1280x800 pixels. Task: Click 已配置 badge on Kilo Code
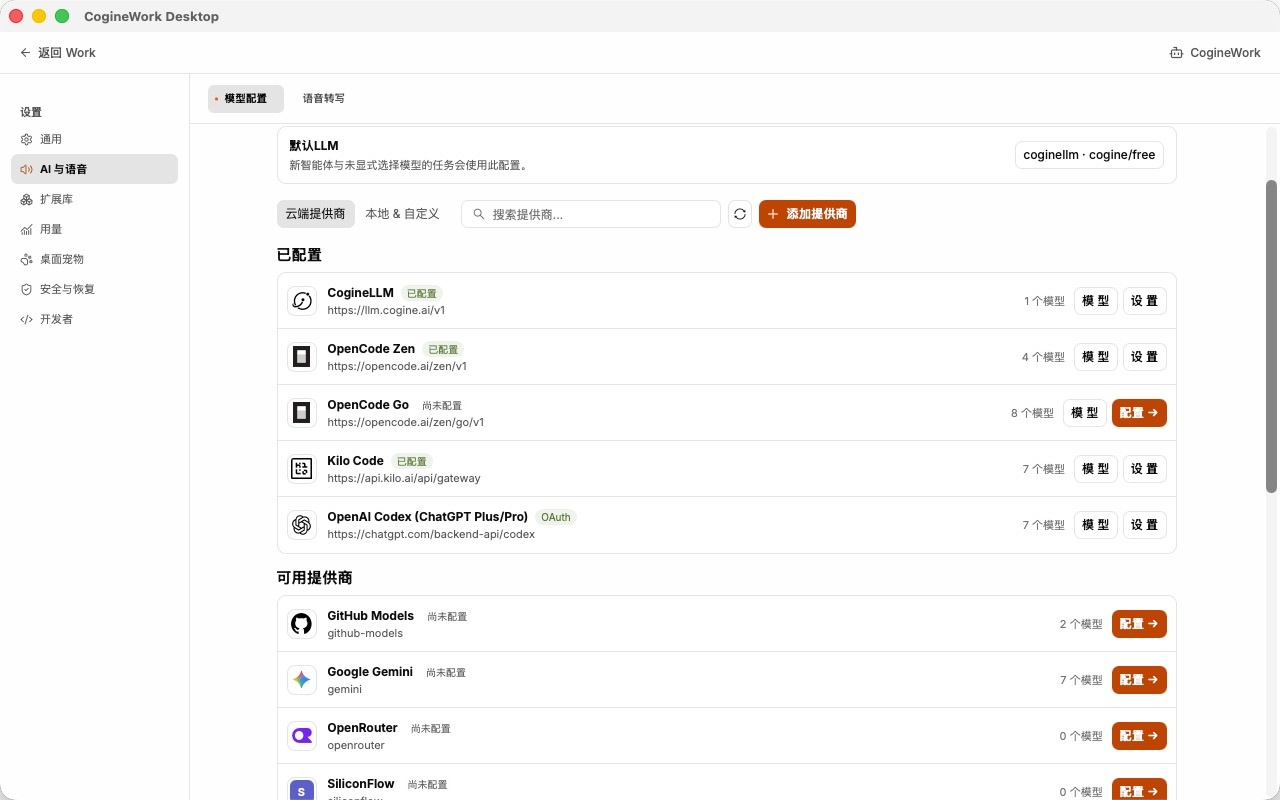pyautogui.click(x=412, y=462)
